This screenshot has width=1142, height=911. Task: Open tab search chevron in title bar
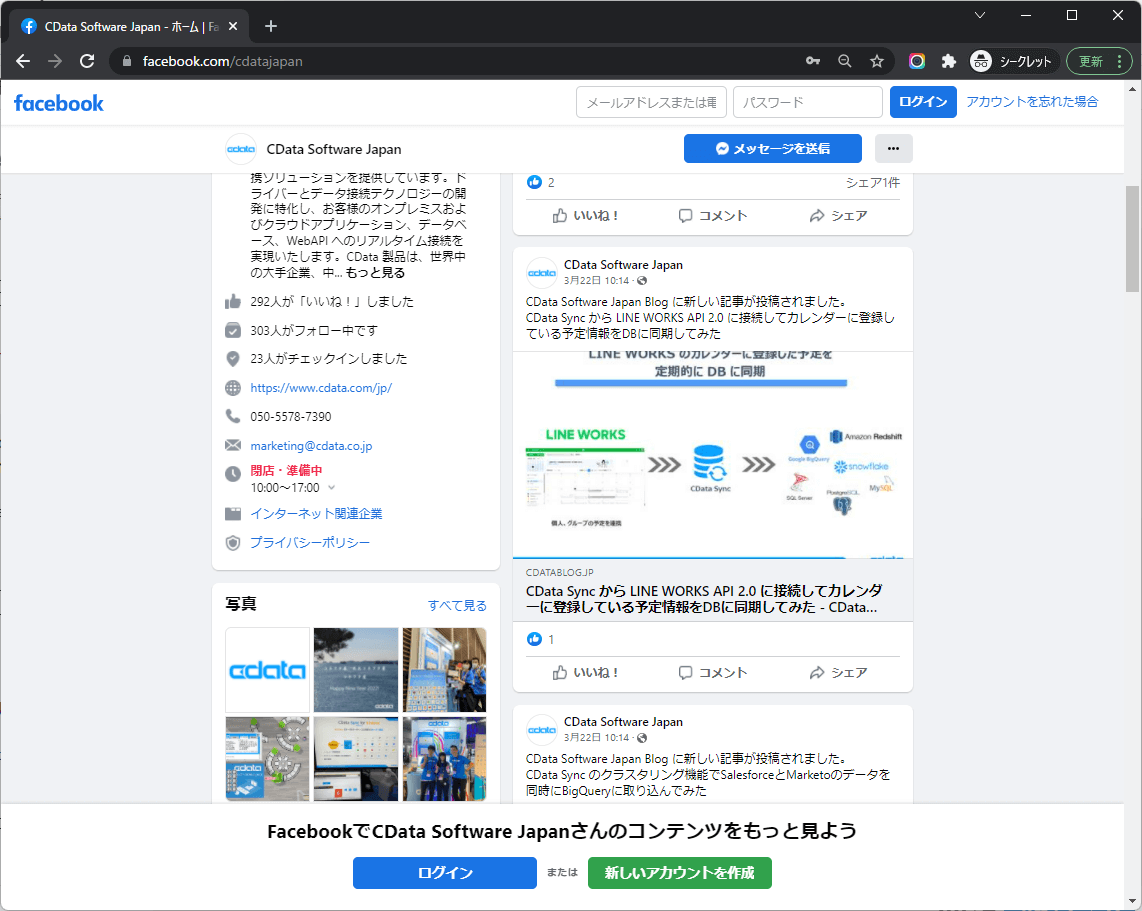click(980, 15)
